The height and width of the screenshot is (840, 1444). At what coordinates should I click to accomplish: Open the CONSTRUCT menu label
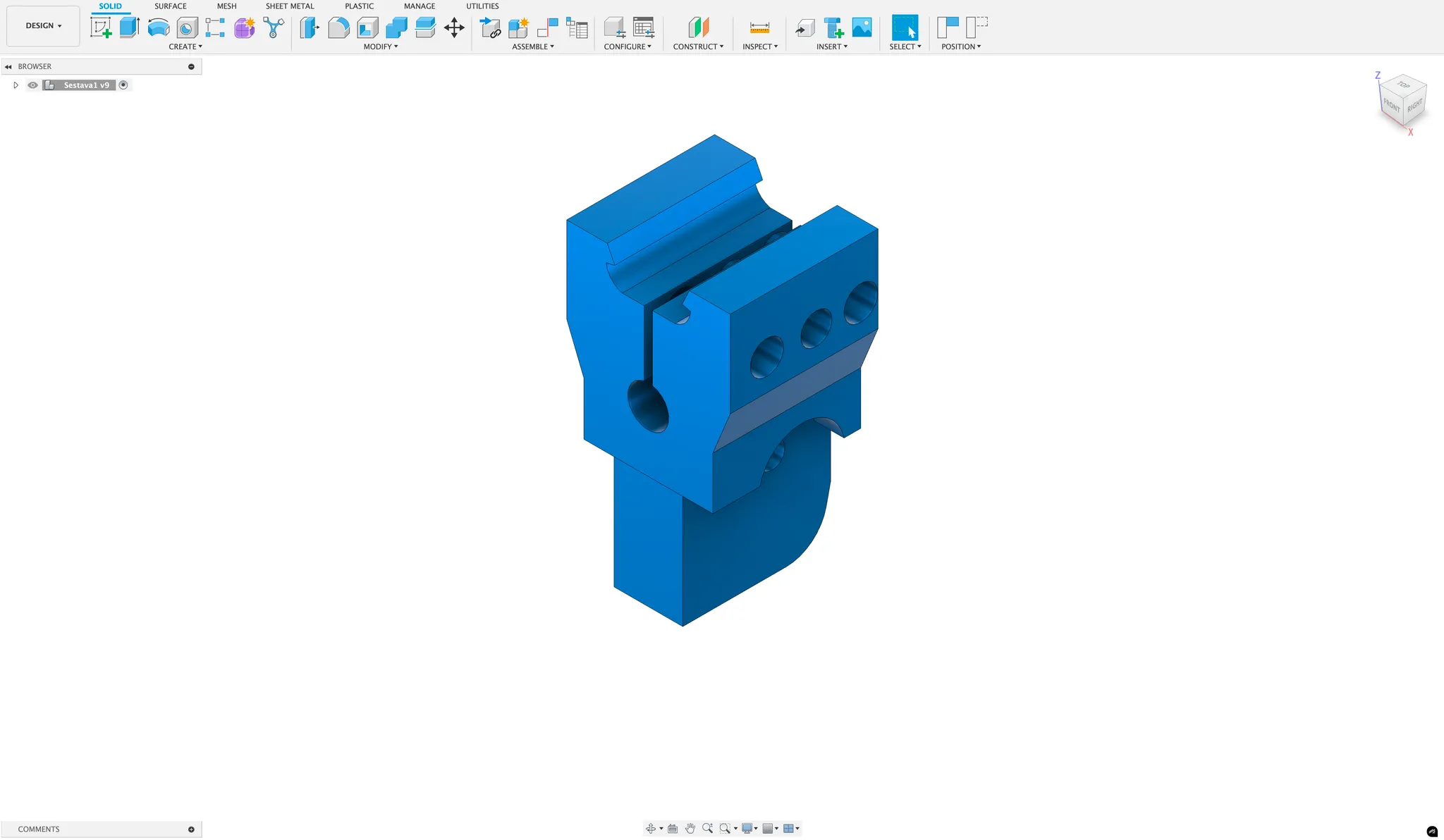698,47
